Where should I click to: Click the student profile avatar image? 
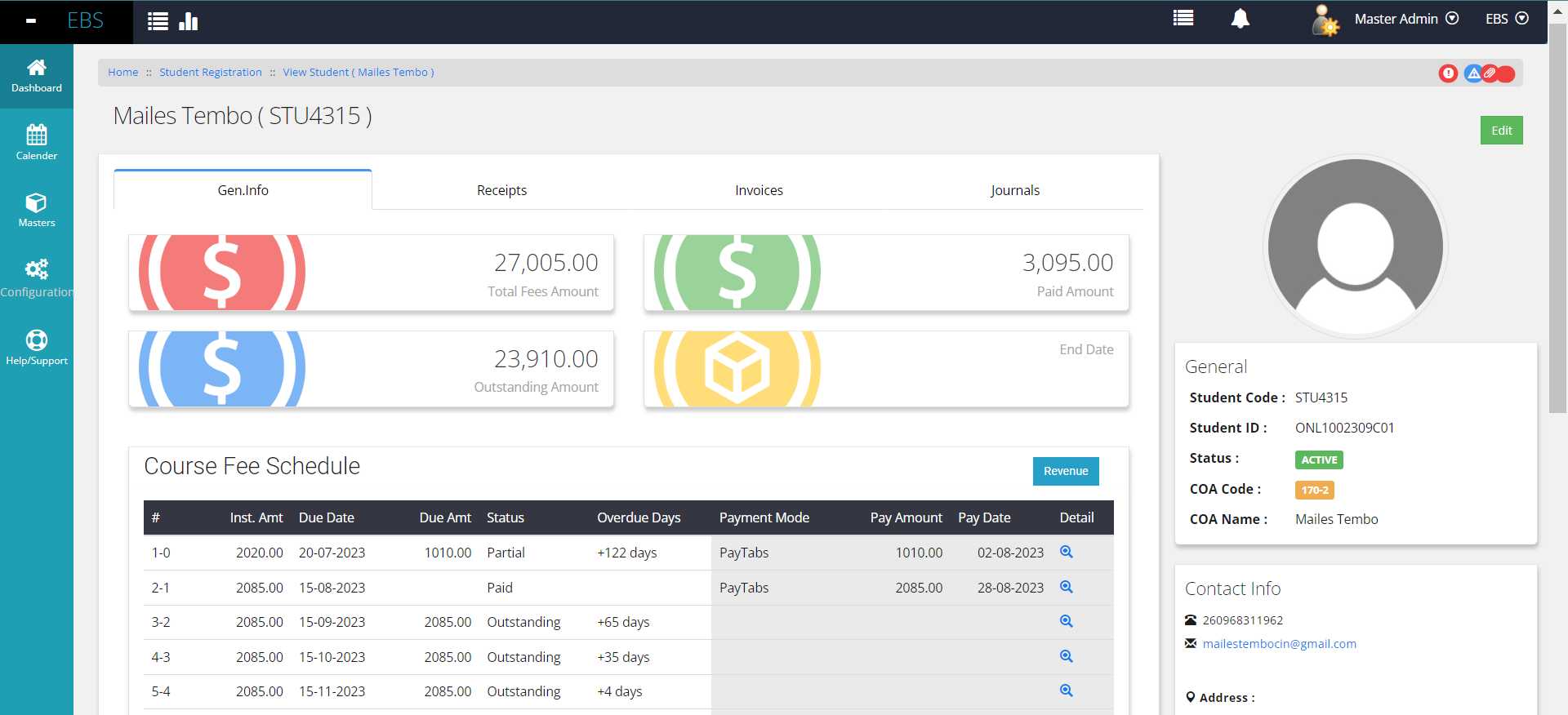click(x=1355, y=246)
